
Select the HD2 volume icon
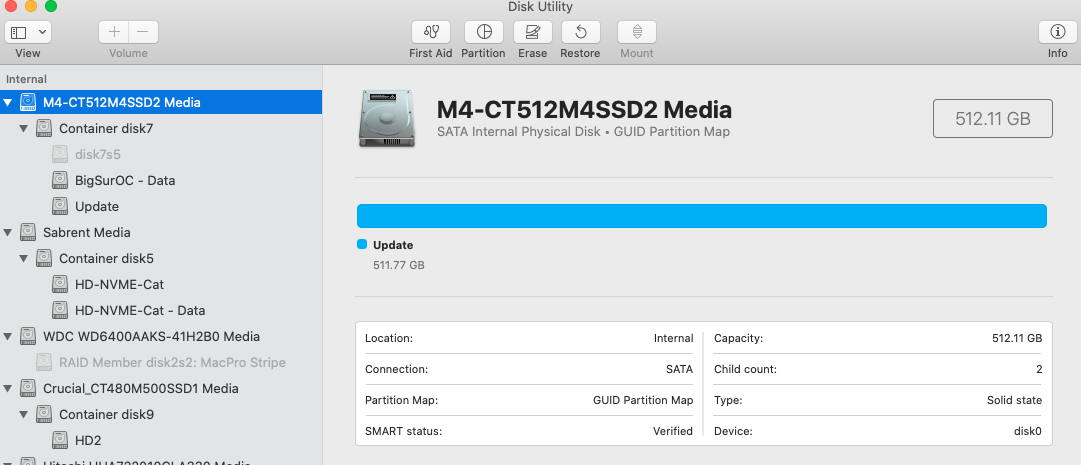click(x=59, y=440)
